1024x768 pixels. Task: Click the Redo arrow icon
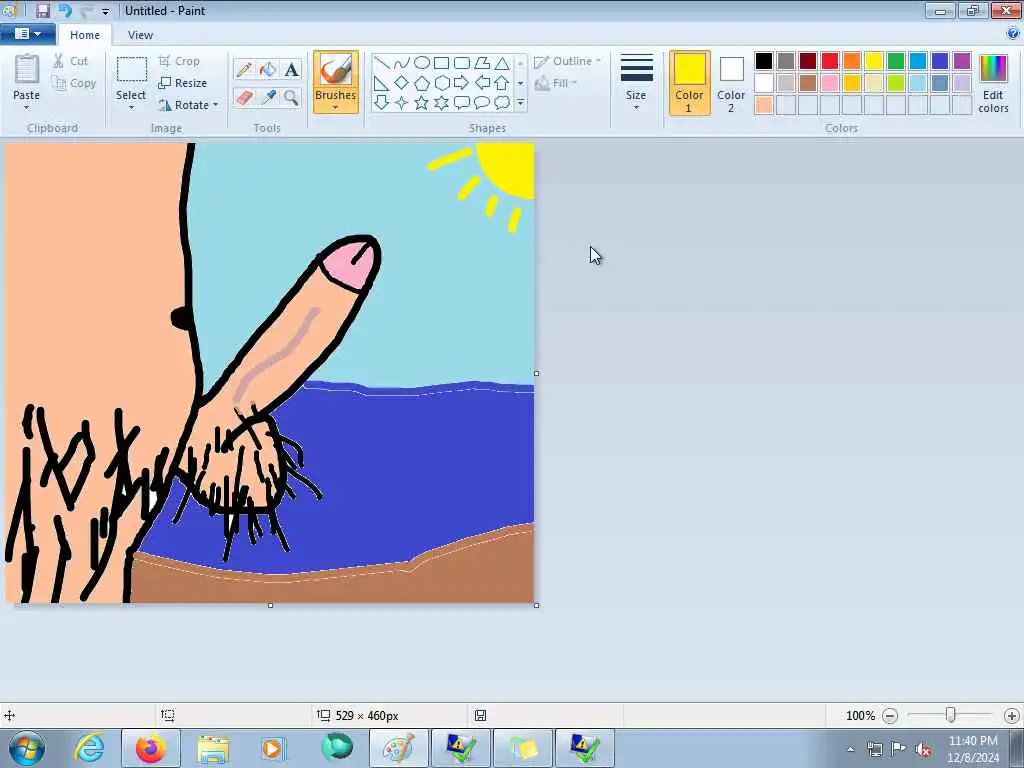[86, 10]
